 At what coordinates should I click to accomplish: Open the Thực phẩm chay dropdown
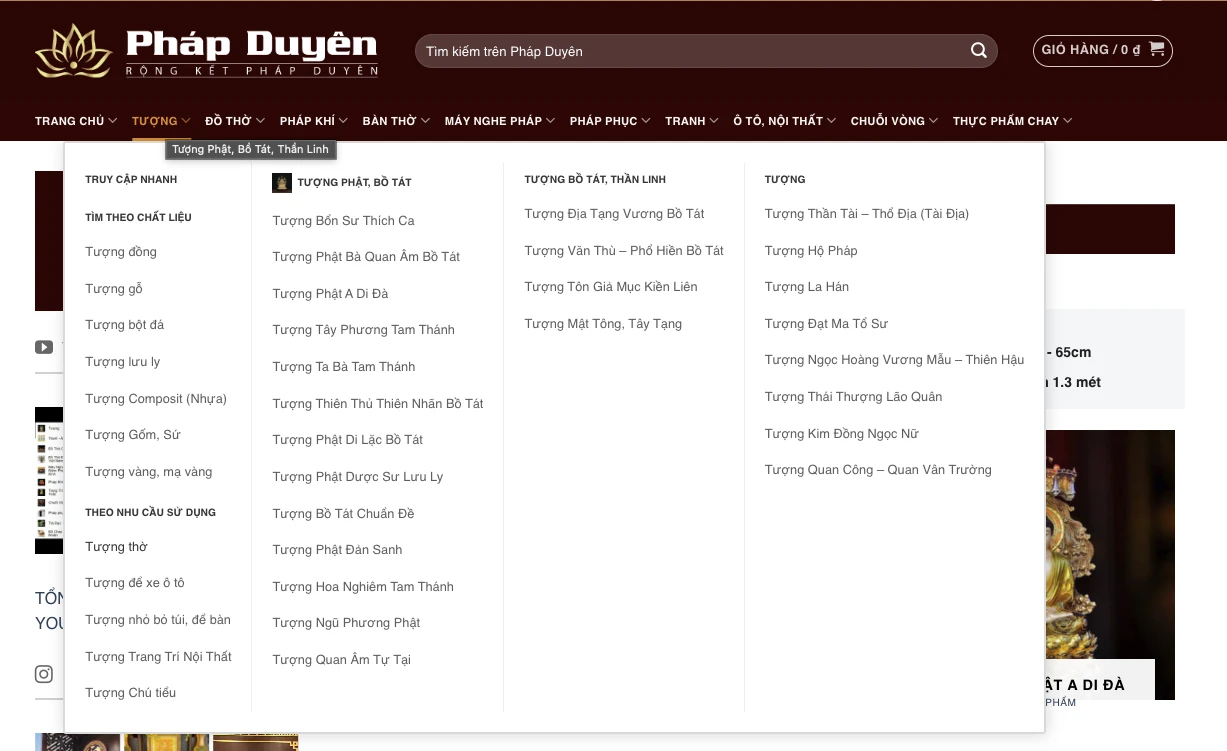(1011, 121)
